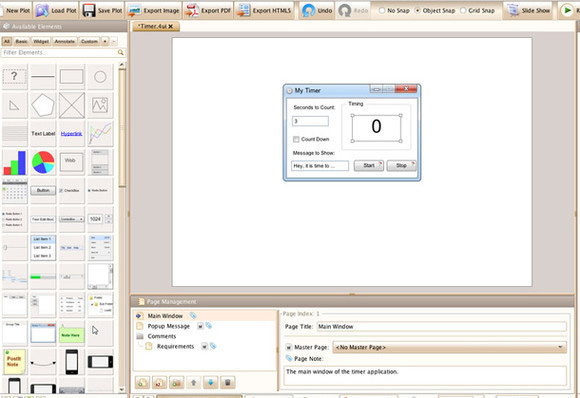Image resolution: width=580 pixels, height=398 pixels.
Task: Close the Timer.4ui tab
Action: [x=171, y=26]
